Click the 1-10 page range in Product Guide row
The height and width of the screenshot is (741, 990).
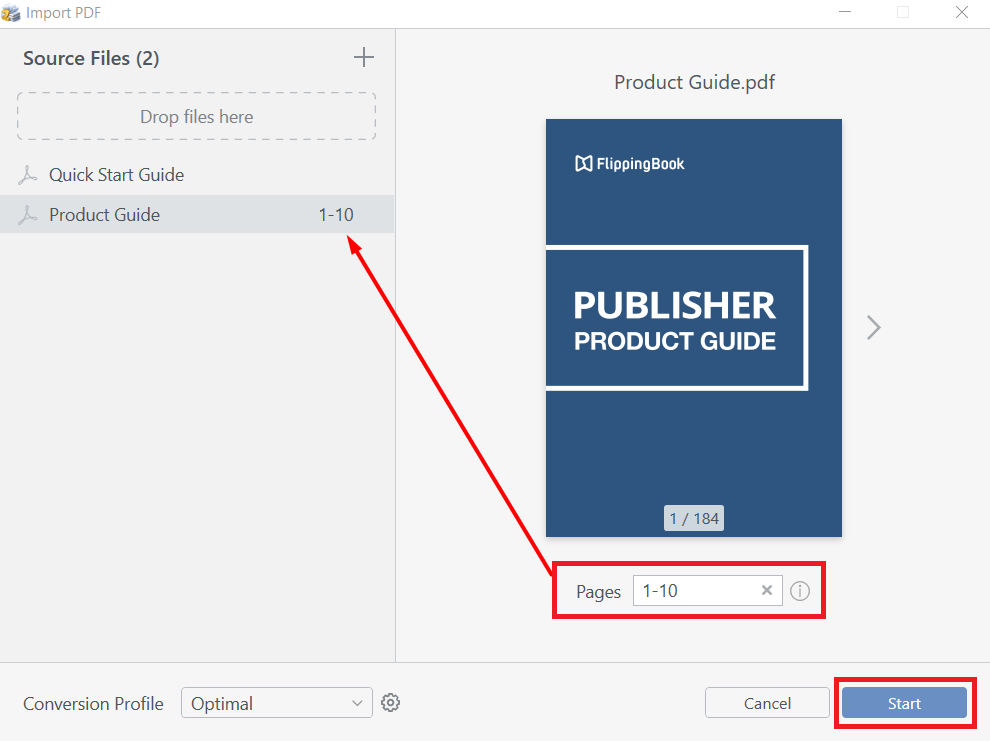(336, 215)
